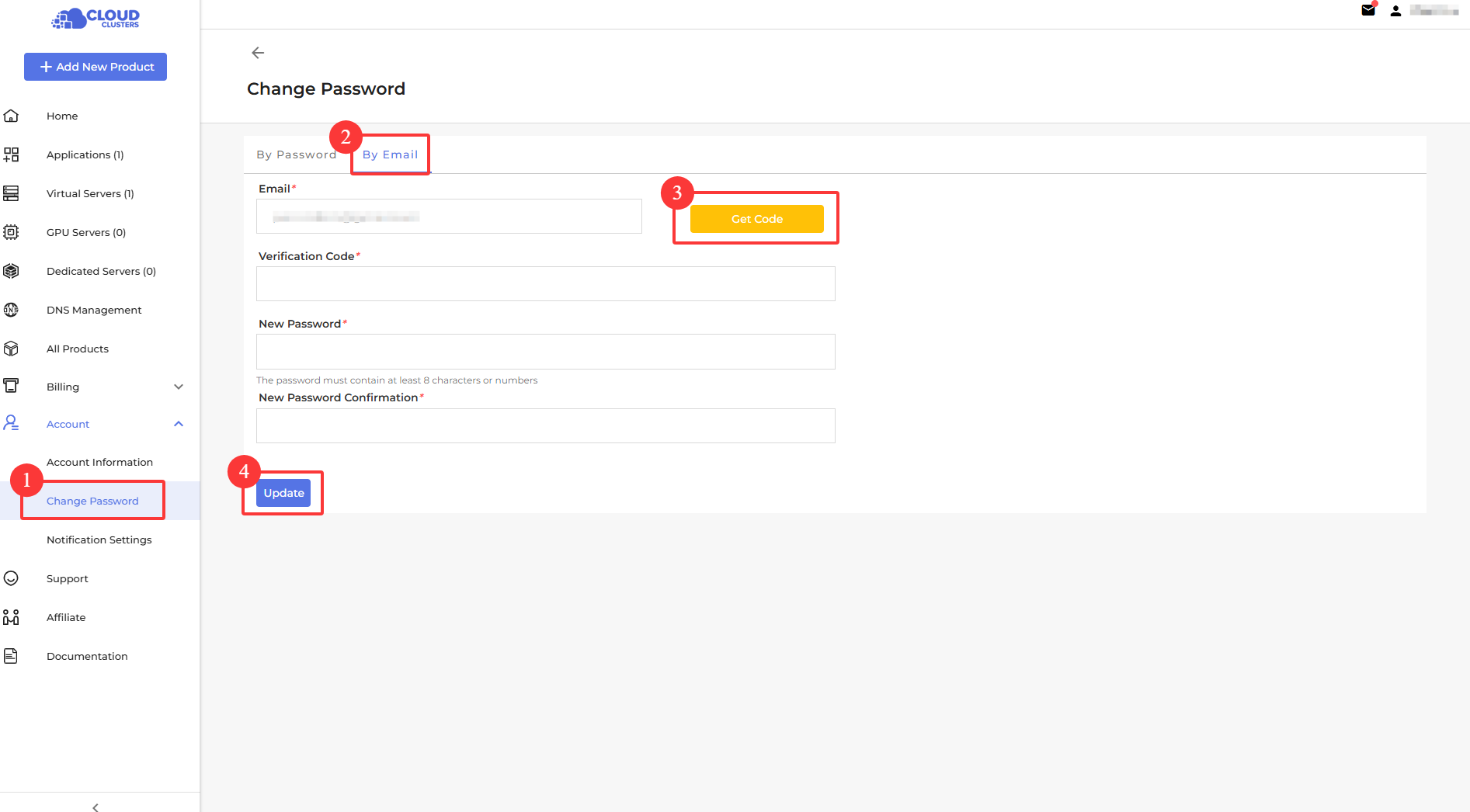Click the back arrow above Change Password
Viewport: 1470px width, 812px height.
[258, 53]
